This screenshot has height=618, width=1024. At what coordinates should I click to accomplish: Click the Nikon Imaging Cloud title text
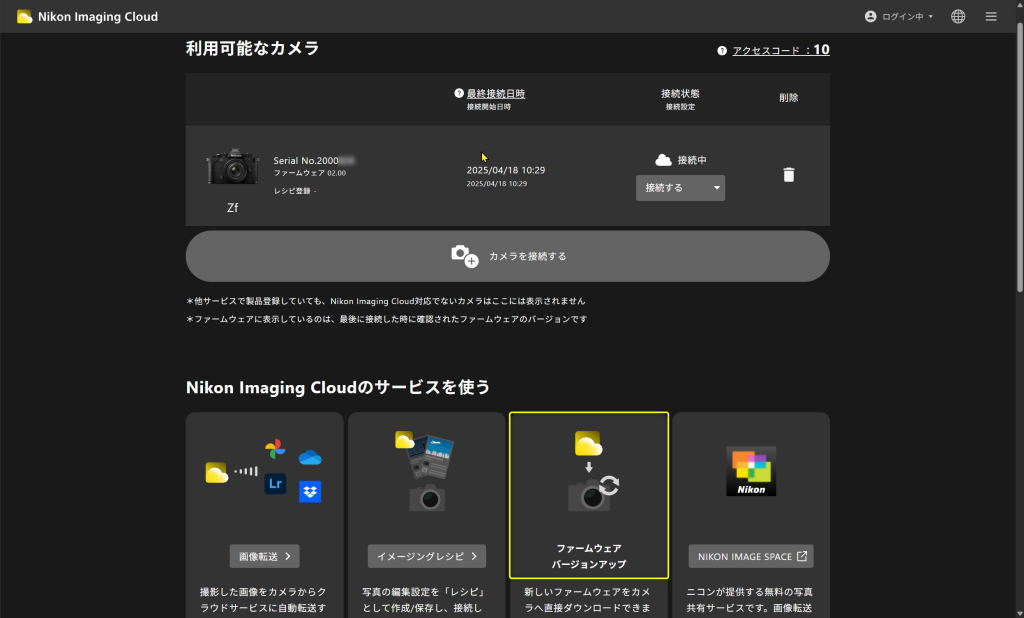98,17
